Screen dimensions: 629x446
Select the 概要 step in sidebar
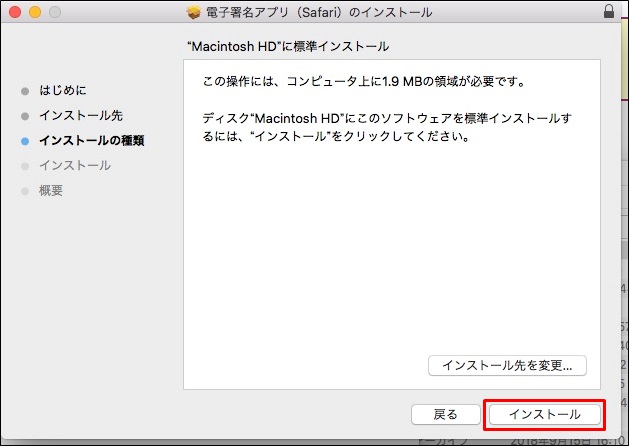pyautogui.click(x=51, y=191)
